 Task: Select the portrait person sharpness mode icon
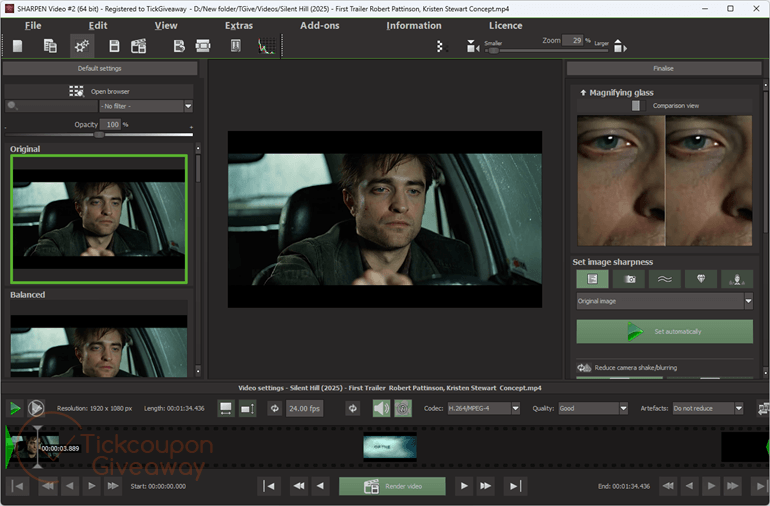[x=737, y=279]
